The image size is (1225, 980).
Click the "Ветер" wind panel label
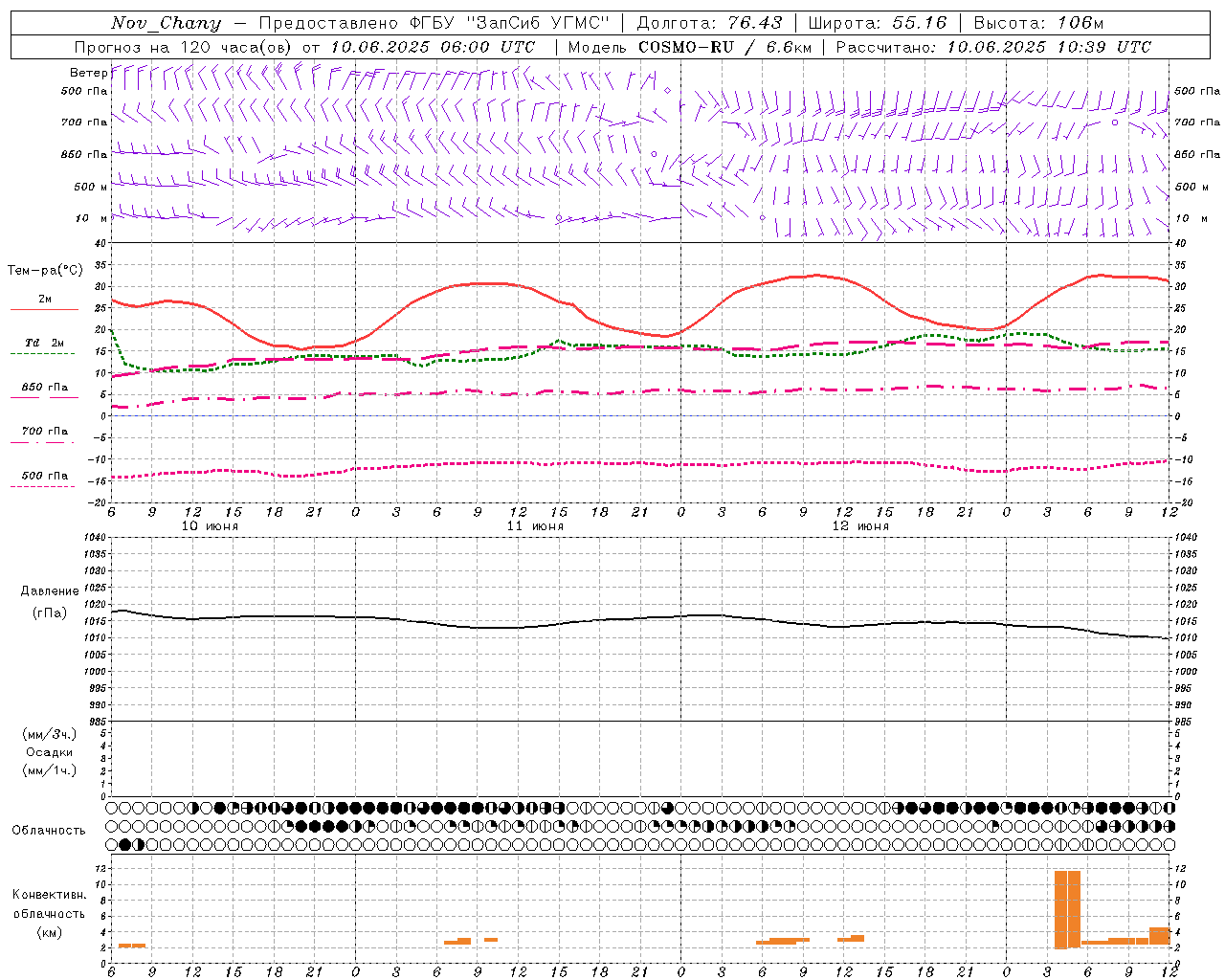88,73
